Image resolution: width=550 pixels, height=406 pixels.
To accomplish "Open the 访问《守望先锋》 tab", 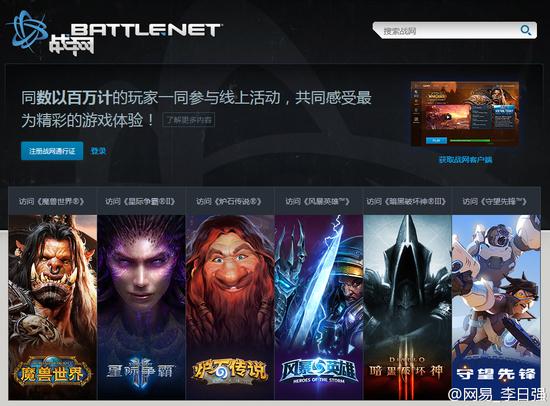I will pyautogui.click(x=496, y=201).
